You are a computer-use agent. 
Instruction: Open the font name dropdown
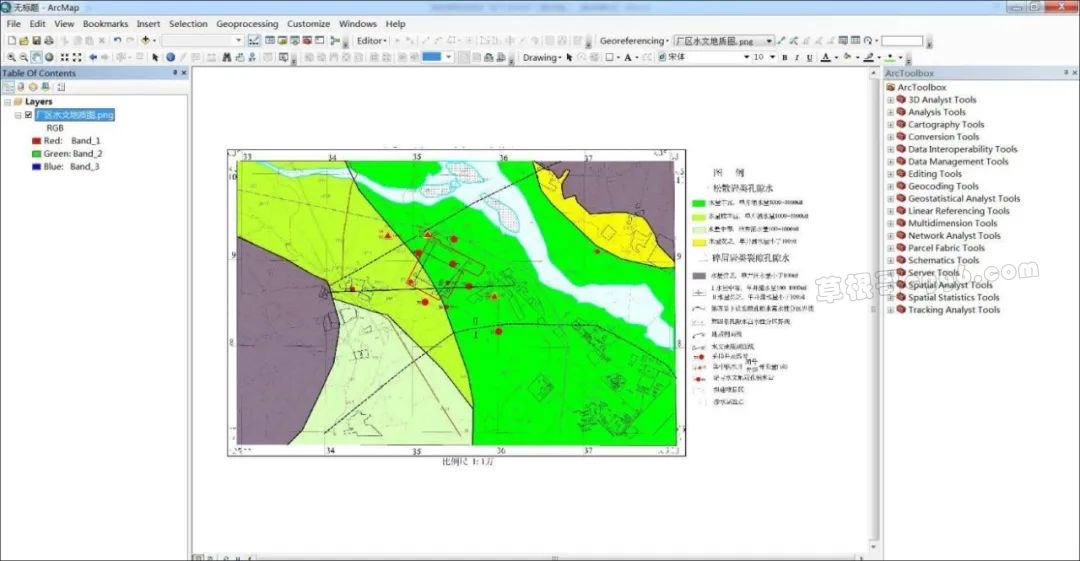746,58
